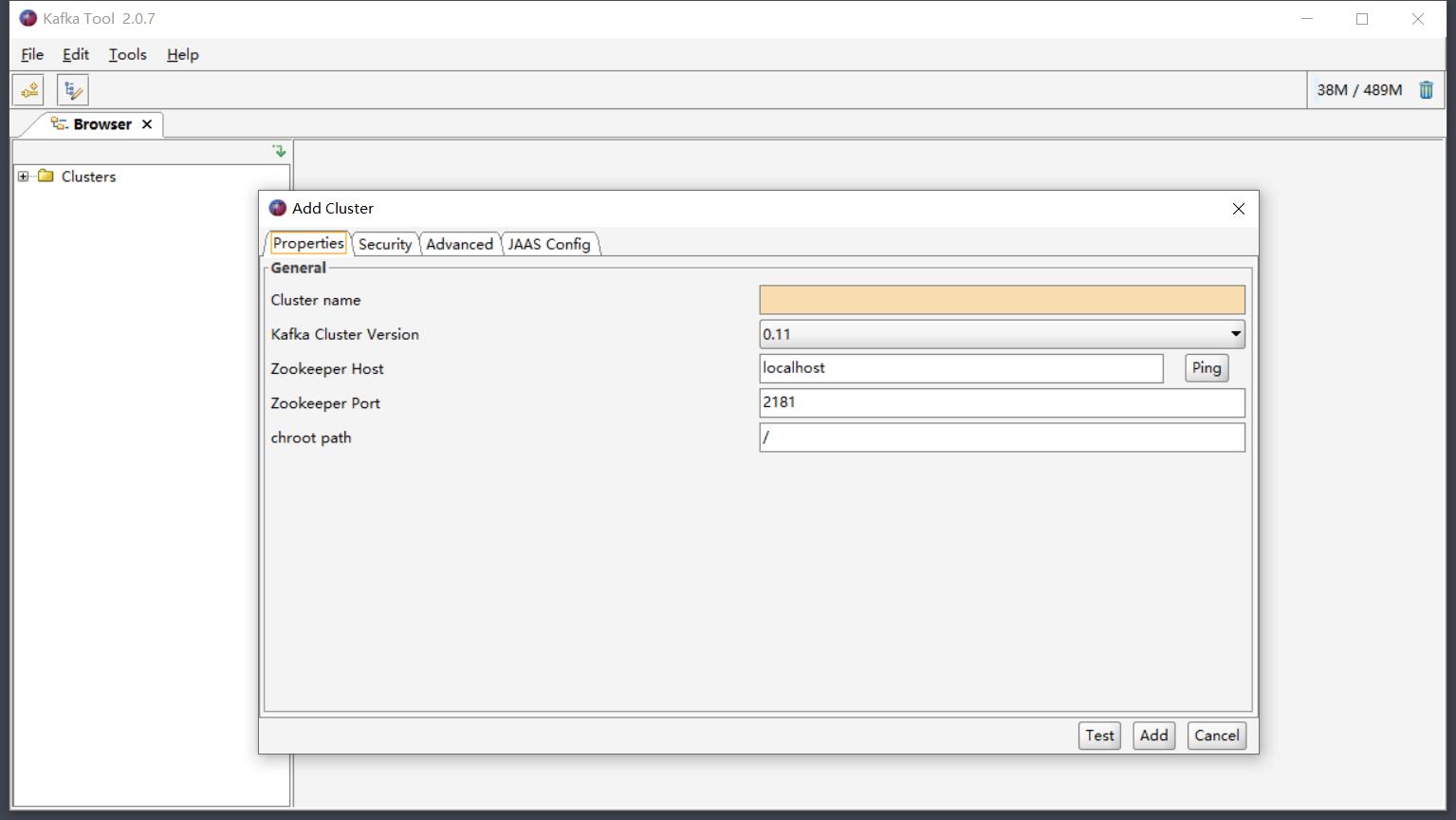Viewport: 1456px width, 820px height.
Task: Expand the Clusters tree node
Action: [x=24, y=176]
